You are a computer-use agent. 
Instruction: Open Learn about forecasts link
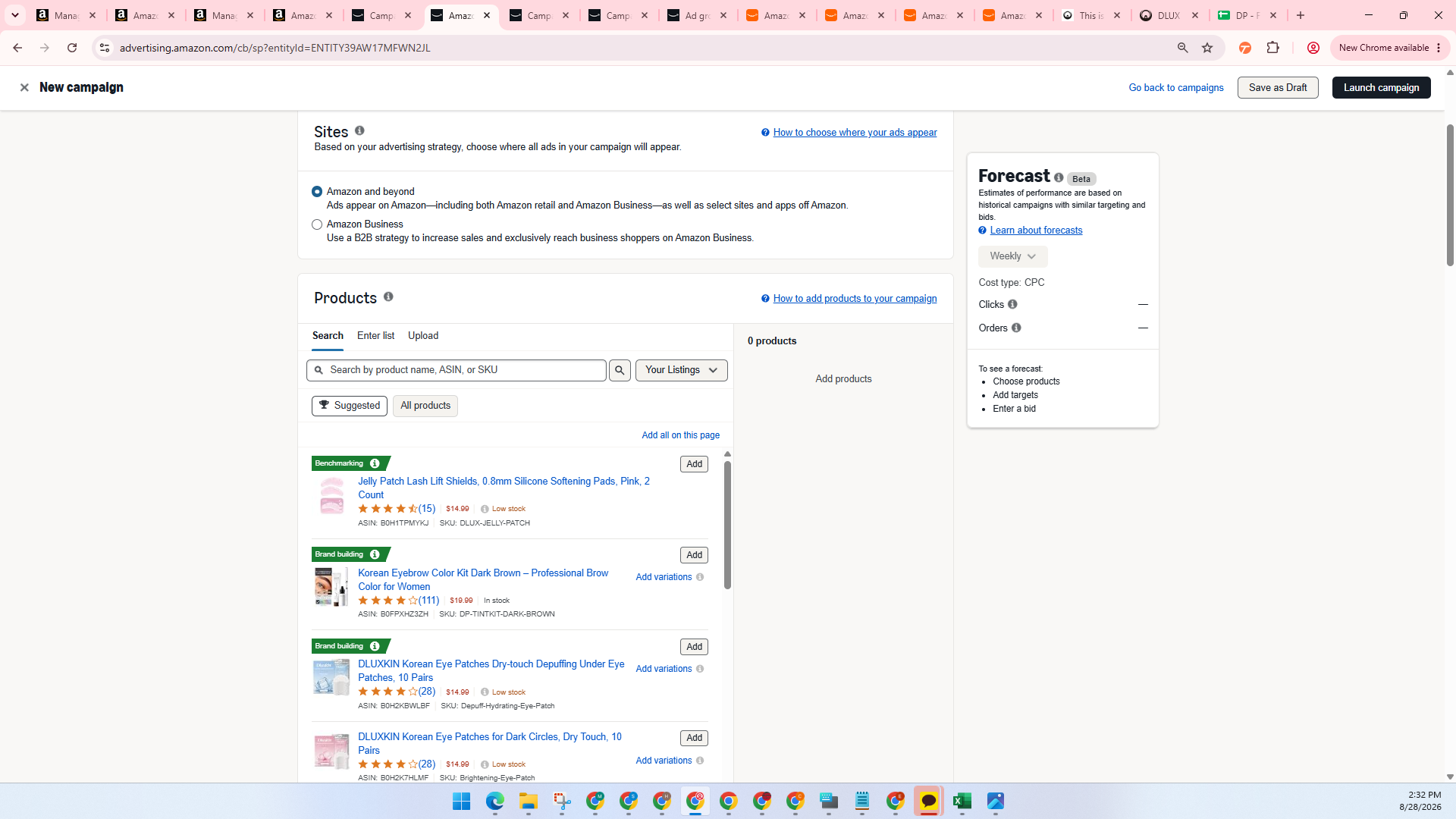pos(1036,231)
